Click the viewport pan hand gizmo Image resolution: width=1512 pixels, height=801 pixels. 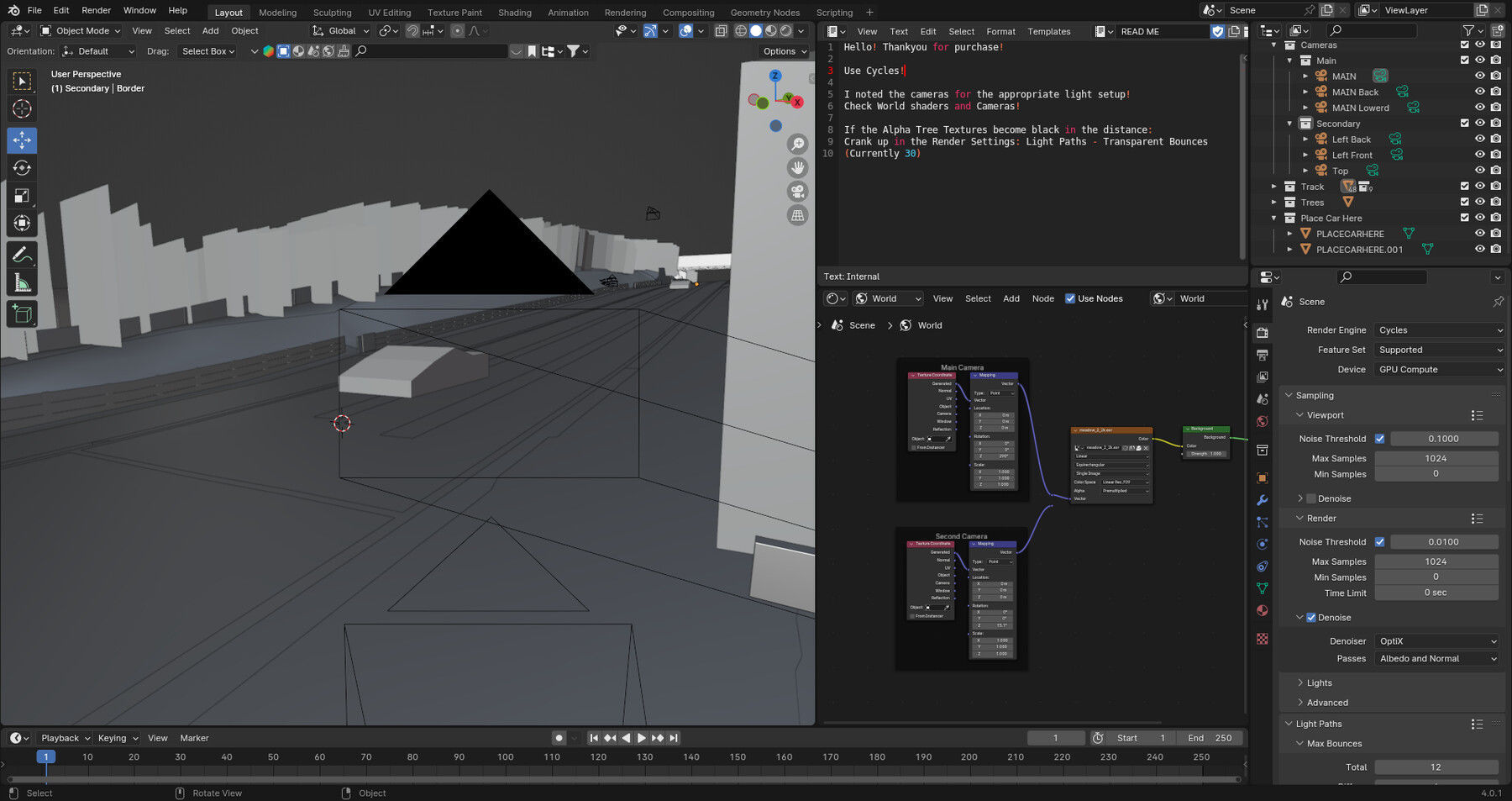pyautogui.click(x=797, y=168)
